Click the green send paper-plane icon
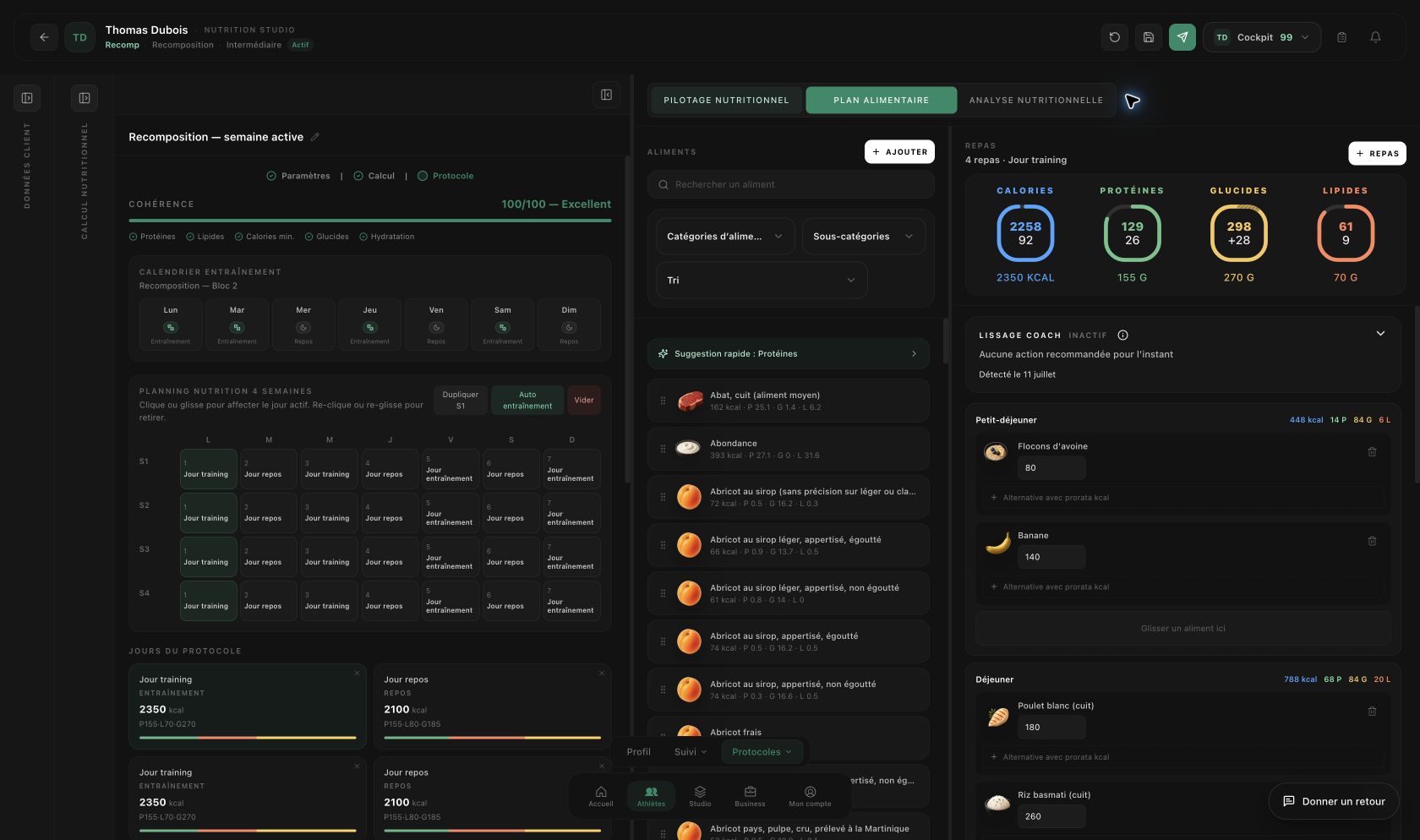The height and width of the screenshot is (840, 1420). pos(1182,37)
